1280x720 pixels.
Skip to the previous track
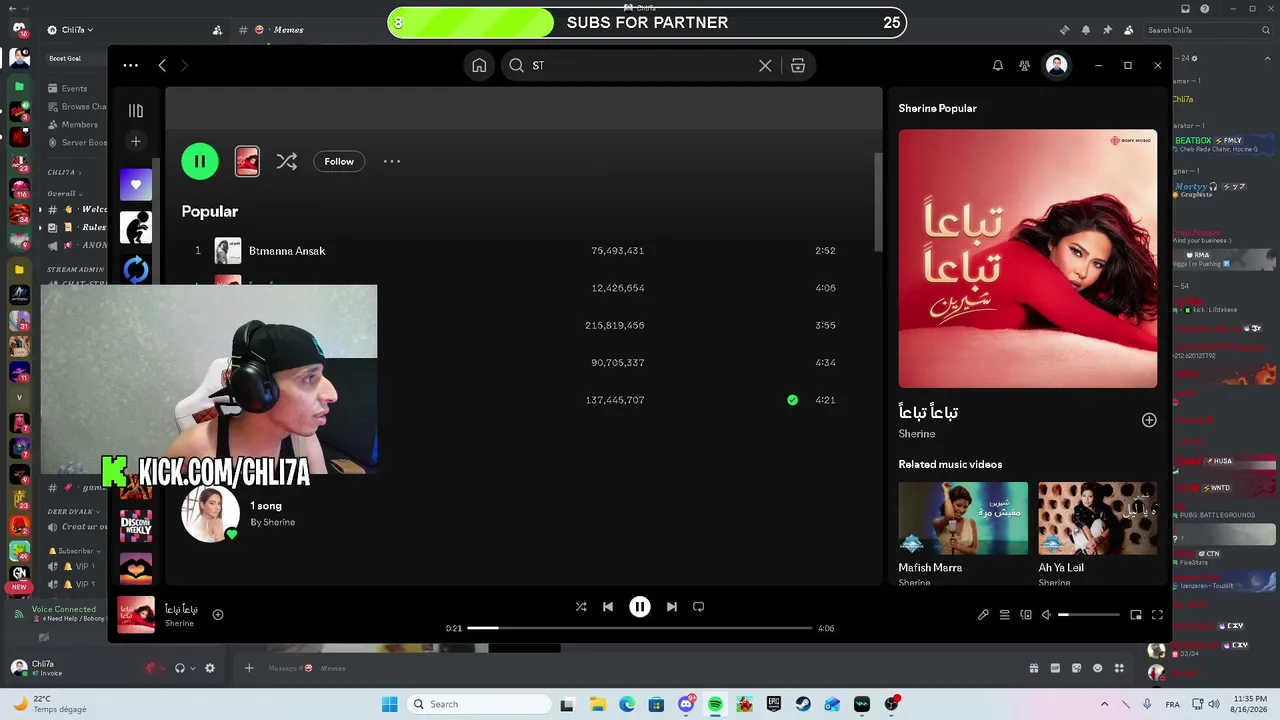pos(608,606)
